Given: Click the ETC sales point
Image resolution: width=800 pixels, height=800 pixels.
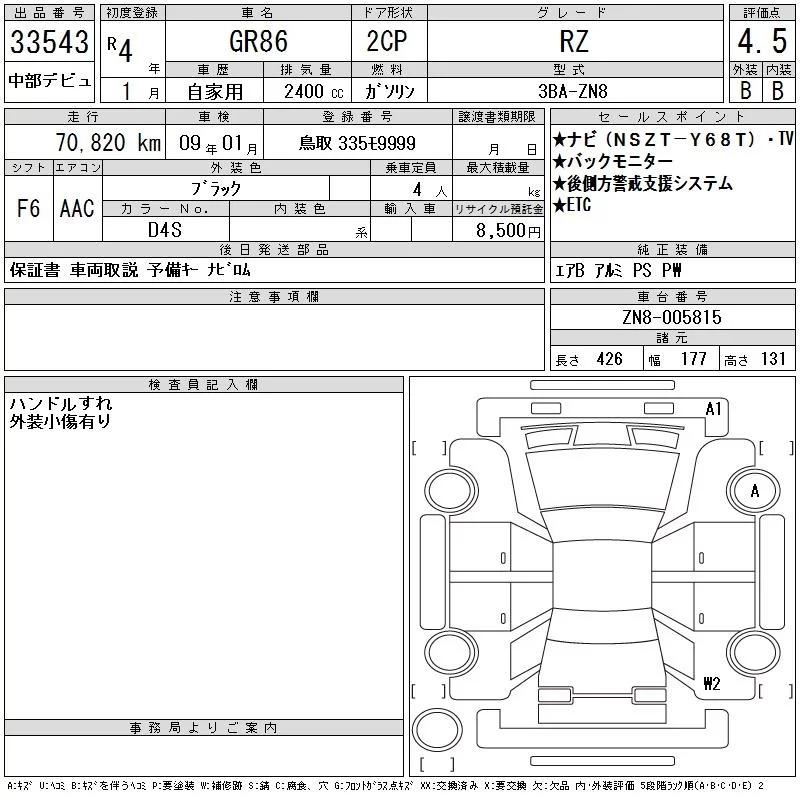Looking at the screenshot, I should [572, 205].
